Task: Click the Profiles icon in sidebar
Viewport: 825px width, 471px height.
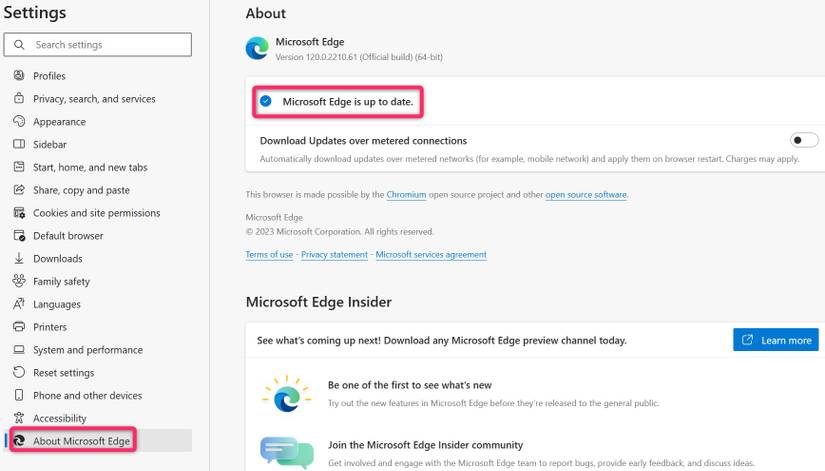Action: click(x=19, y=76)
